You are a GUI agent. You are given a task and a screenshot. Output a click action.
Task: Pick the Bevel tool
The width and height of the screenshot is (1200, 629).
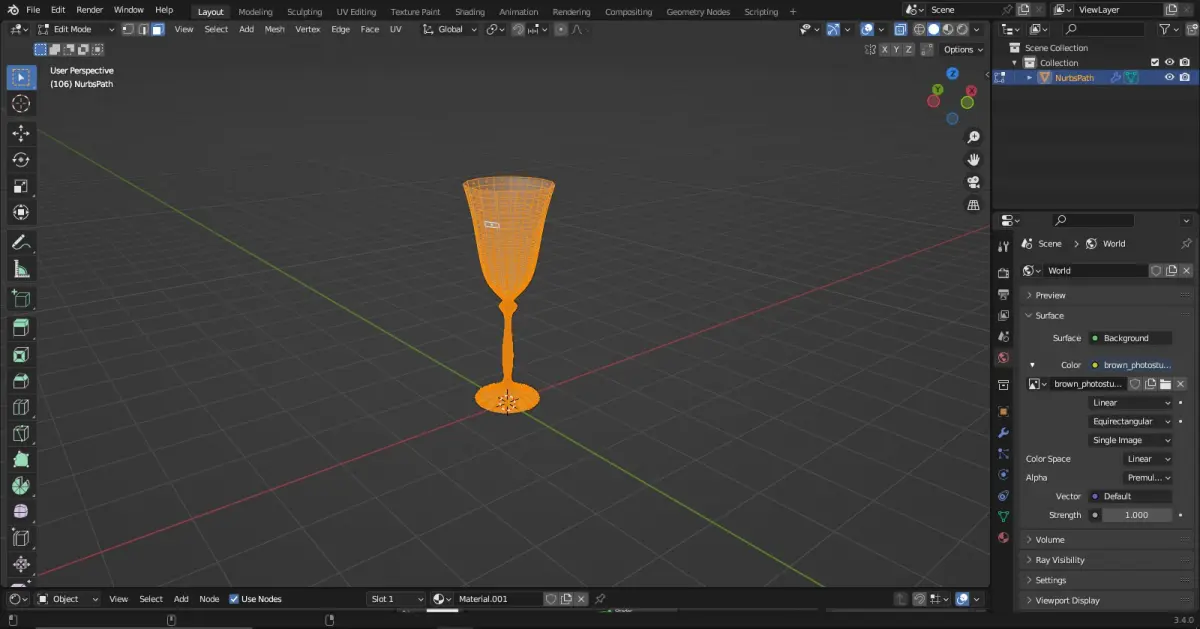coord(21,381)
